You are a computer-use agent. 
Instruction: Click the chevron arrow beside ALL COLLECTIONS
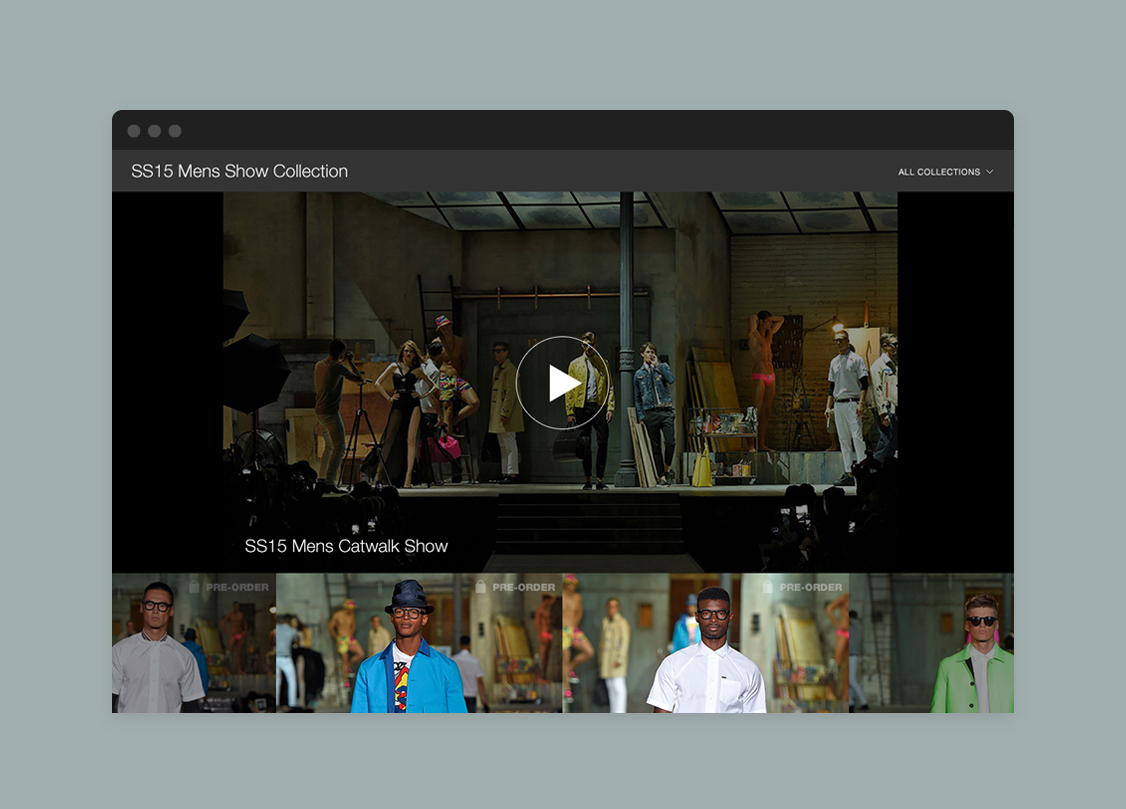click(x=990, y=172)
